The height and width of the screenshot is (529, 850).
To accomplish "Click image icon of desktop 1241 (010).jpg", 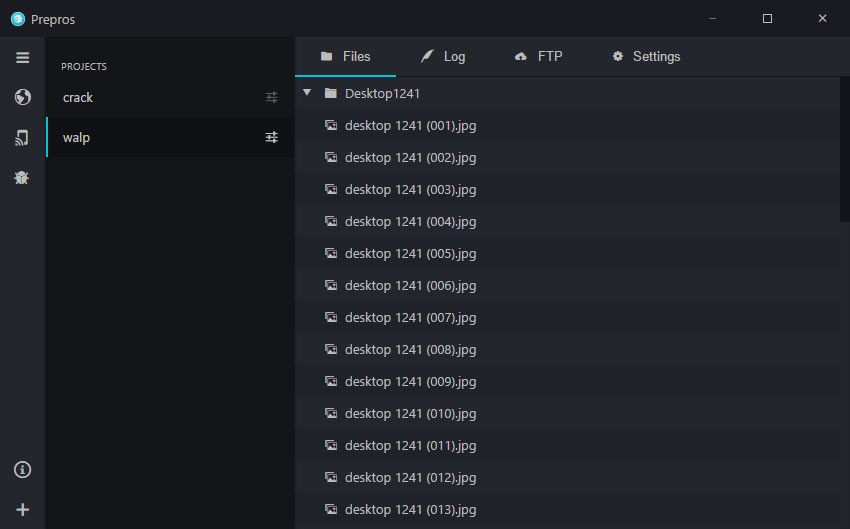I will (x=331, y=413).
